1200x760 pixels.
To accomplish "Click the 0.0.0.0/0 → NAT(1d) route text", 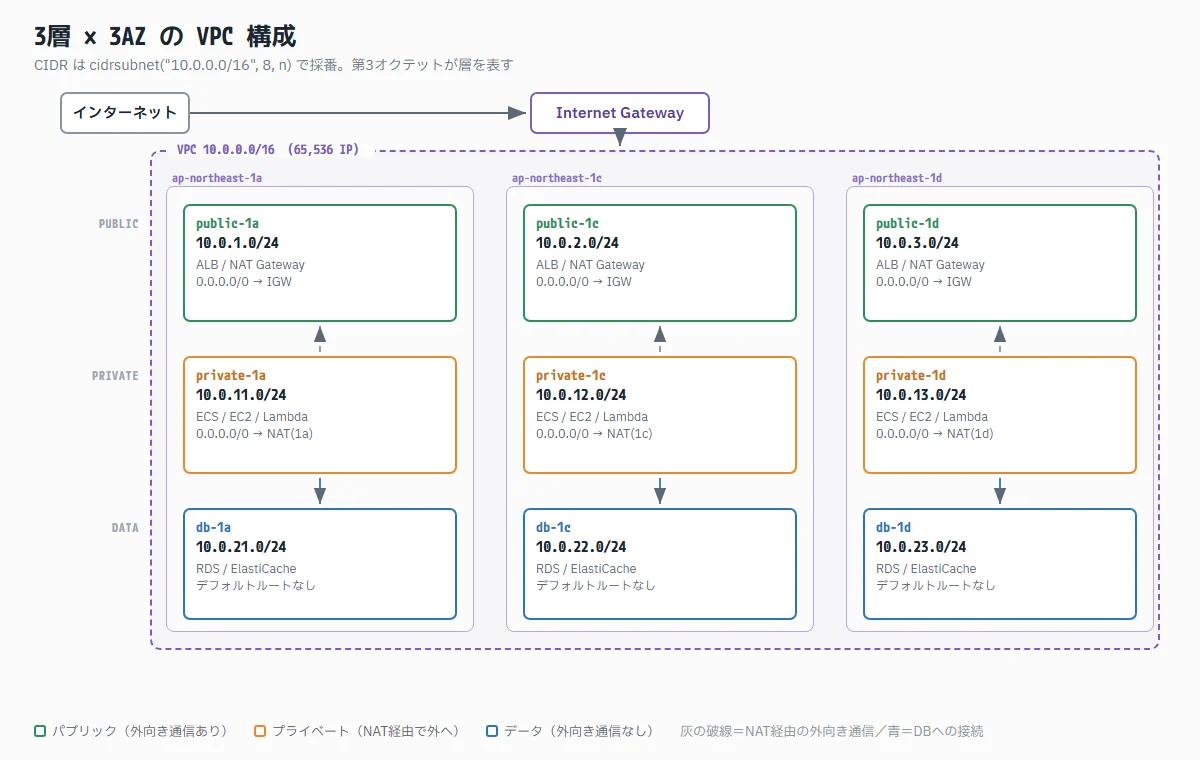I will pos(934,434).
